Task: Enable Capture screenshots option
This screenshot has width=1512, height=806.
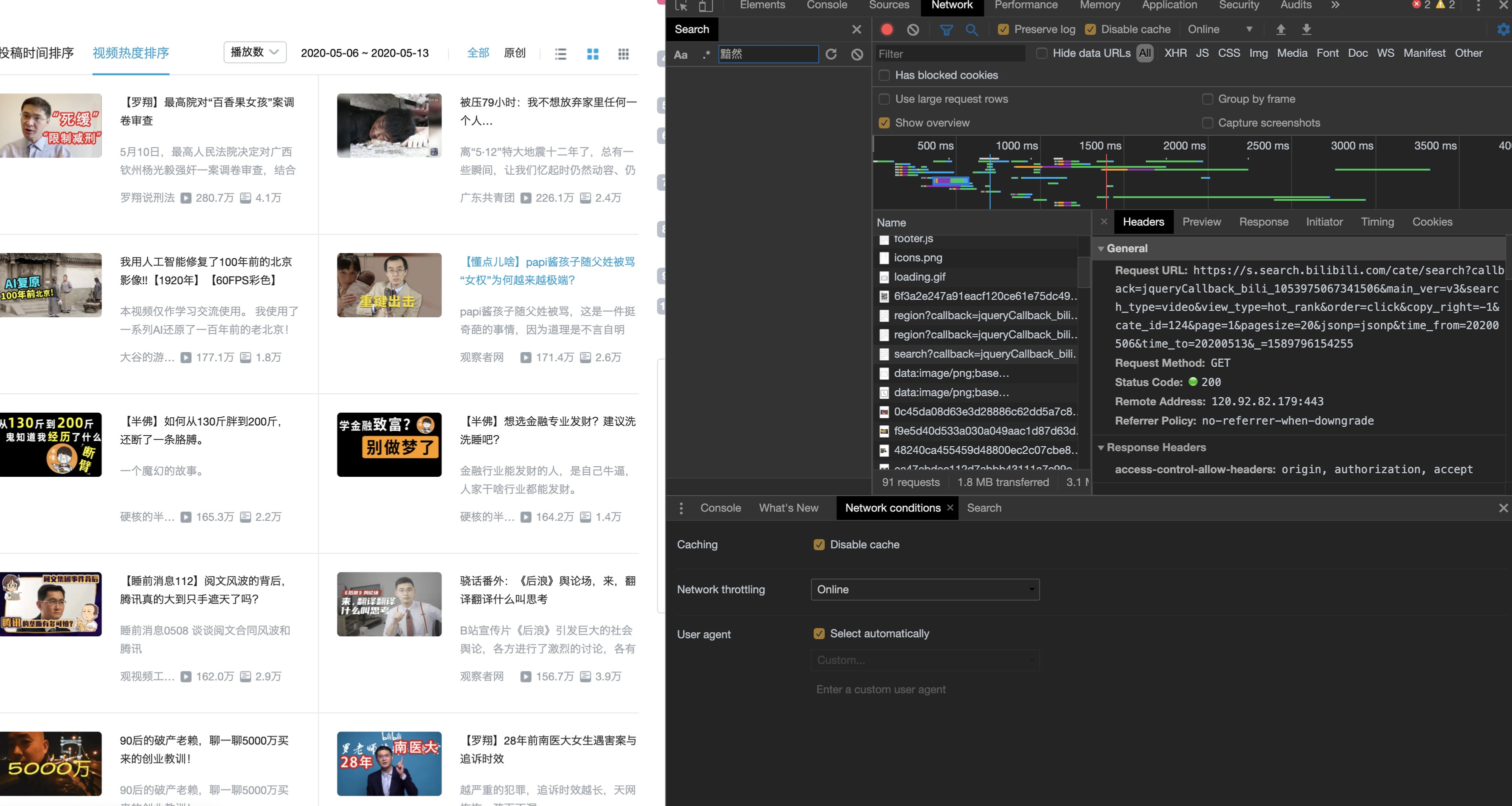Action: (1207, 123)
